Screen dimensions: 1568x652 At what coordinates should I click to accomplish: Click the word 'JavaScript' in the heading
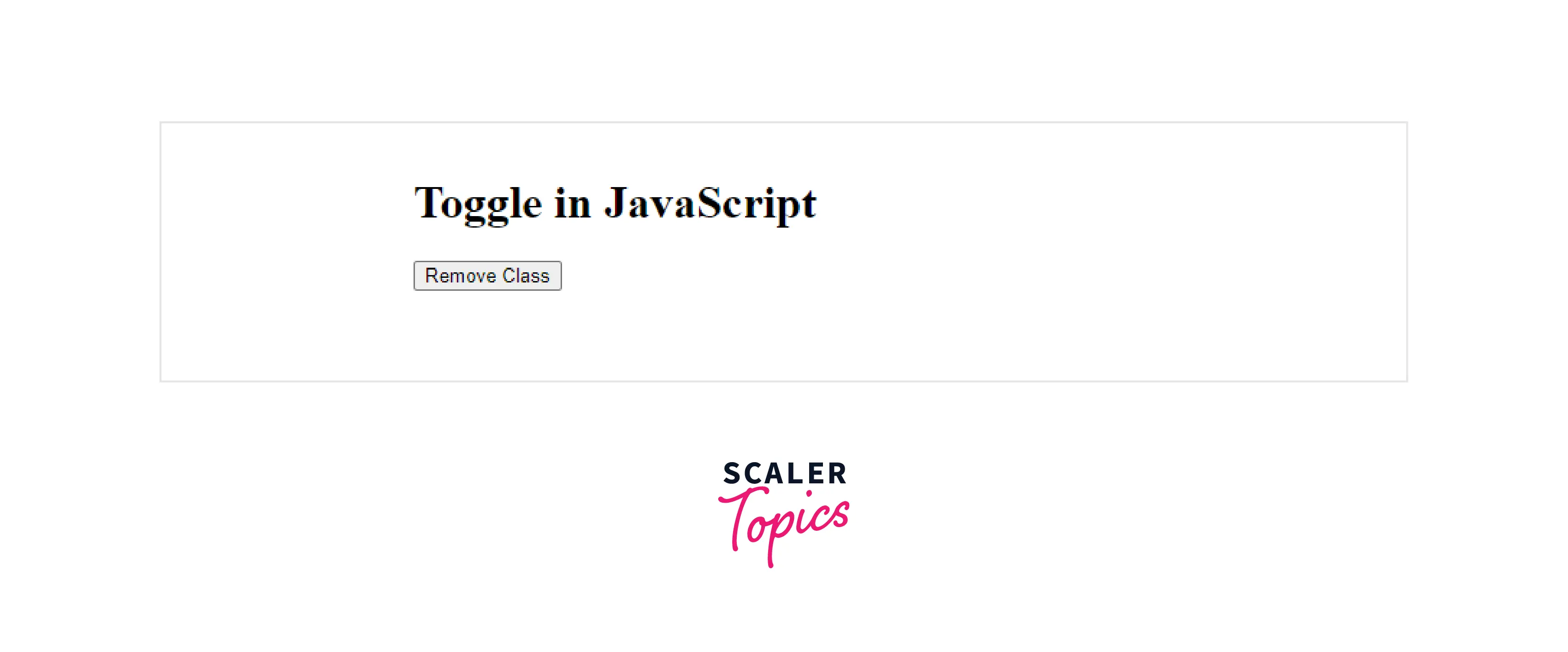coord(710,203)
